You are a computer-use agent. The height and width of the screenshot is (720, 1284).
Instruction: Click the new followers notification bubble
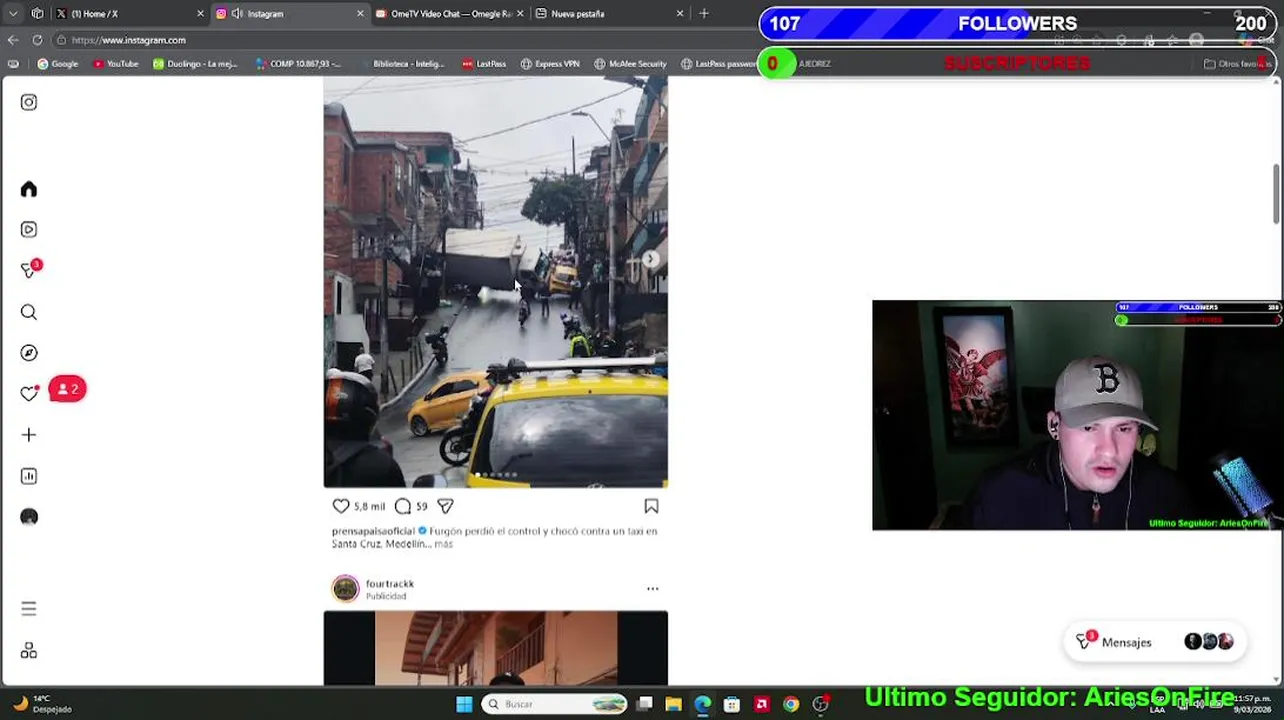click(x=68, y=389)
